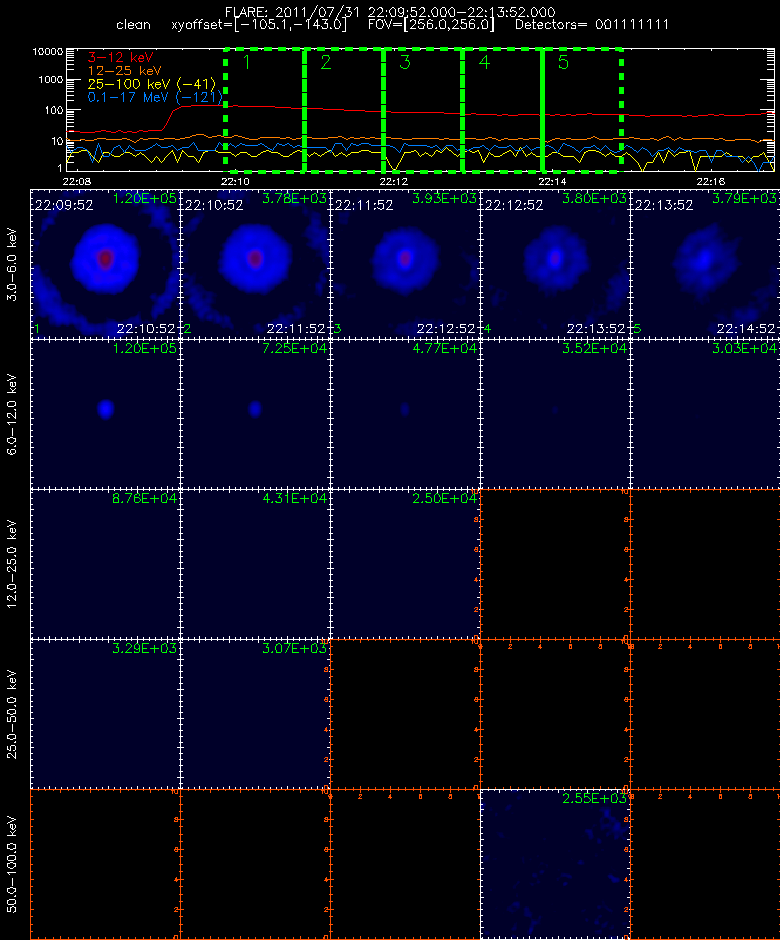
Task: Click the '6.0-12.0 keV' row label
Action: point(13,414)
